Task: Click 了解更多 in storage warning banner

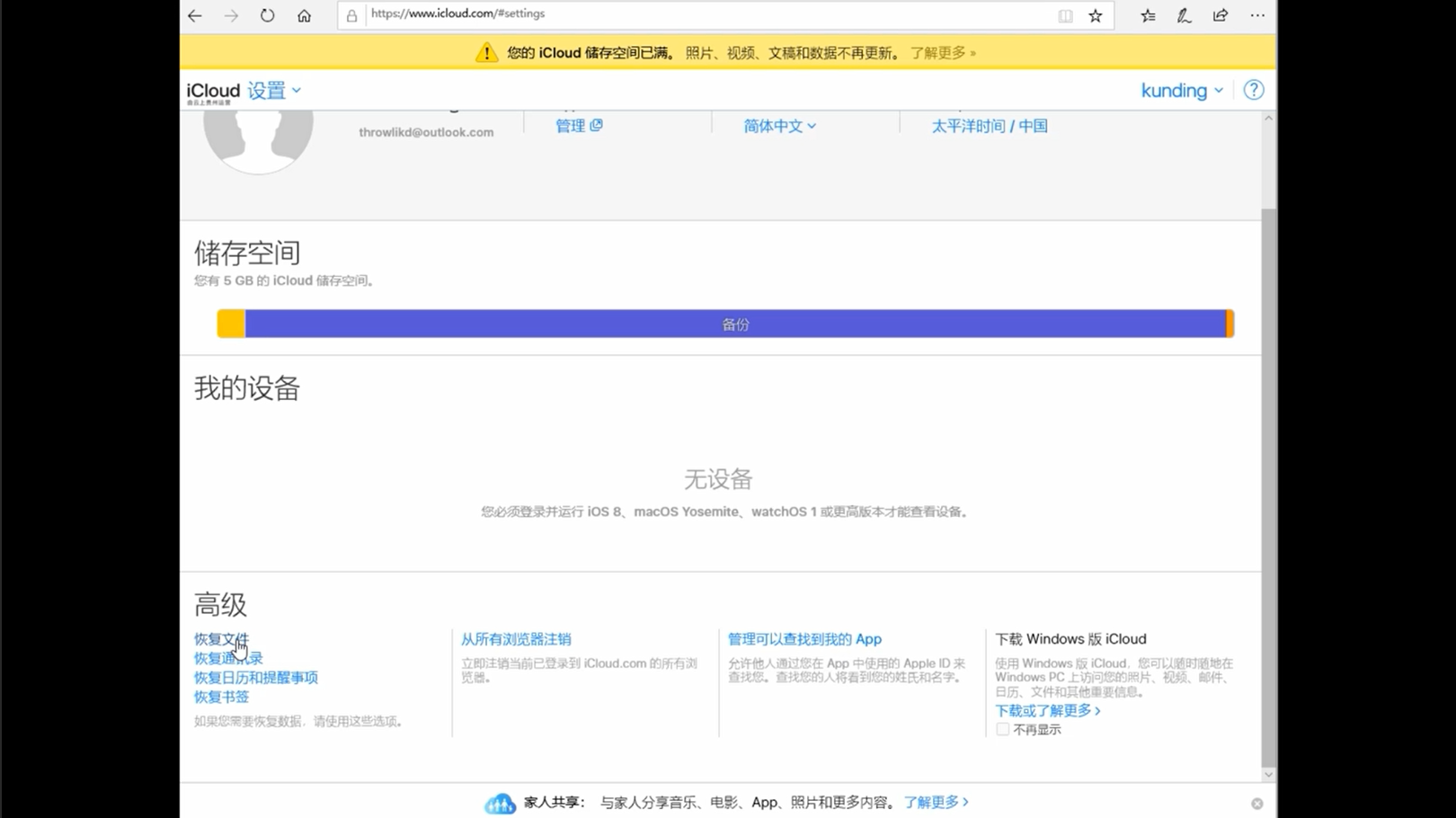Action: coord(943,53)
